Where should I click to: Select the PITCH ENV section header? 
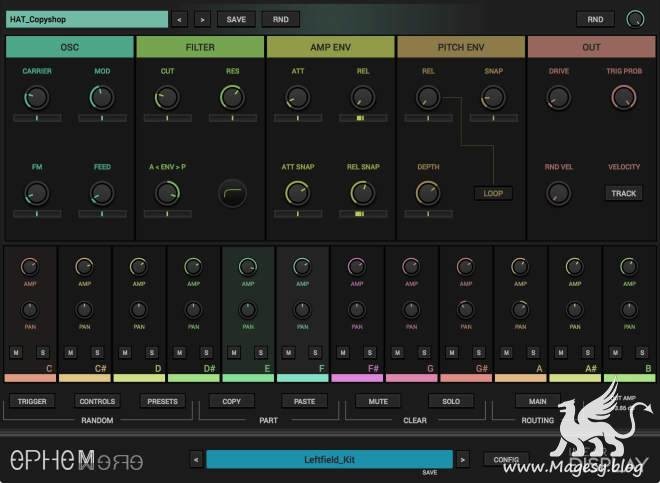[461, 47]
